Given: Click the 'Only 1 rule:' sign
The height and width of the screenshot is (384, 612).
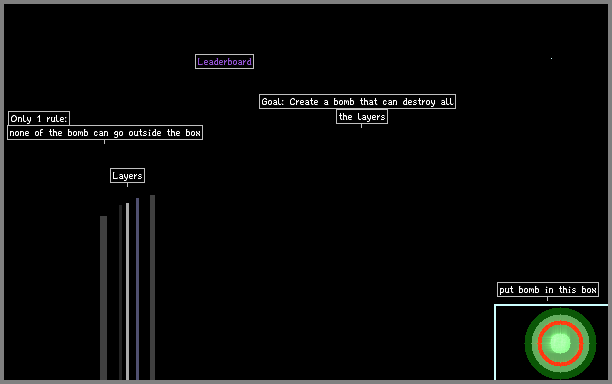Looking at the screenshot, I should pos(39,119).
